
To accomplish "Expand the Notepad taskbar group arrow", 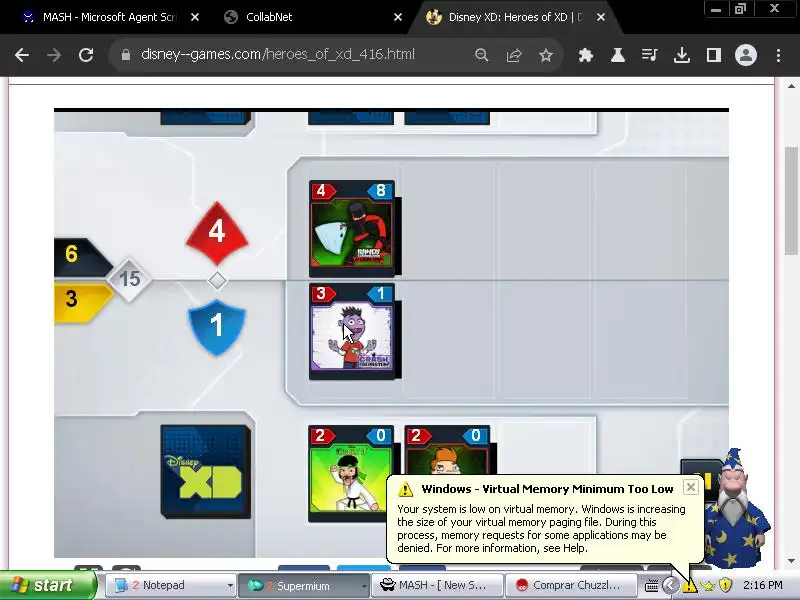I will 230,586.
